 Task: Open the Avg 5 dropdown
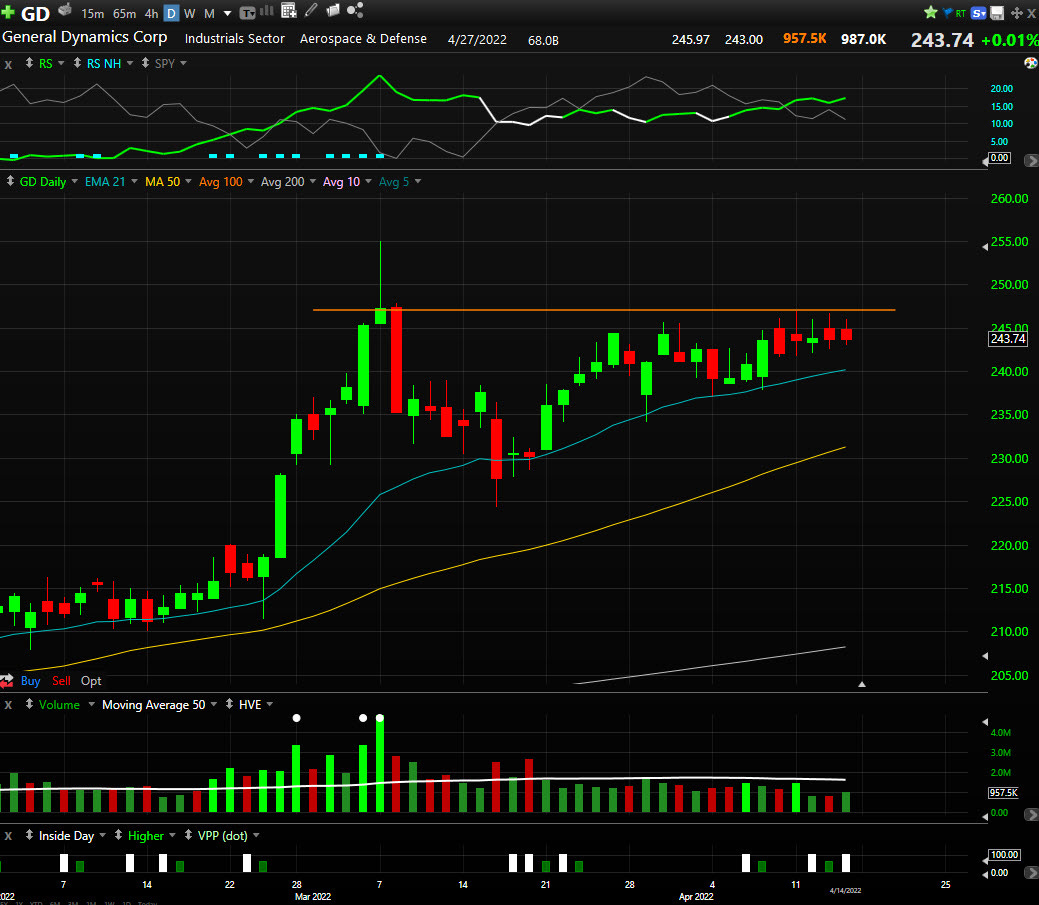click(417, 181)
